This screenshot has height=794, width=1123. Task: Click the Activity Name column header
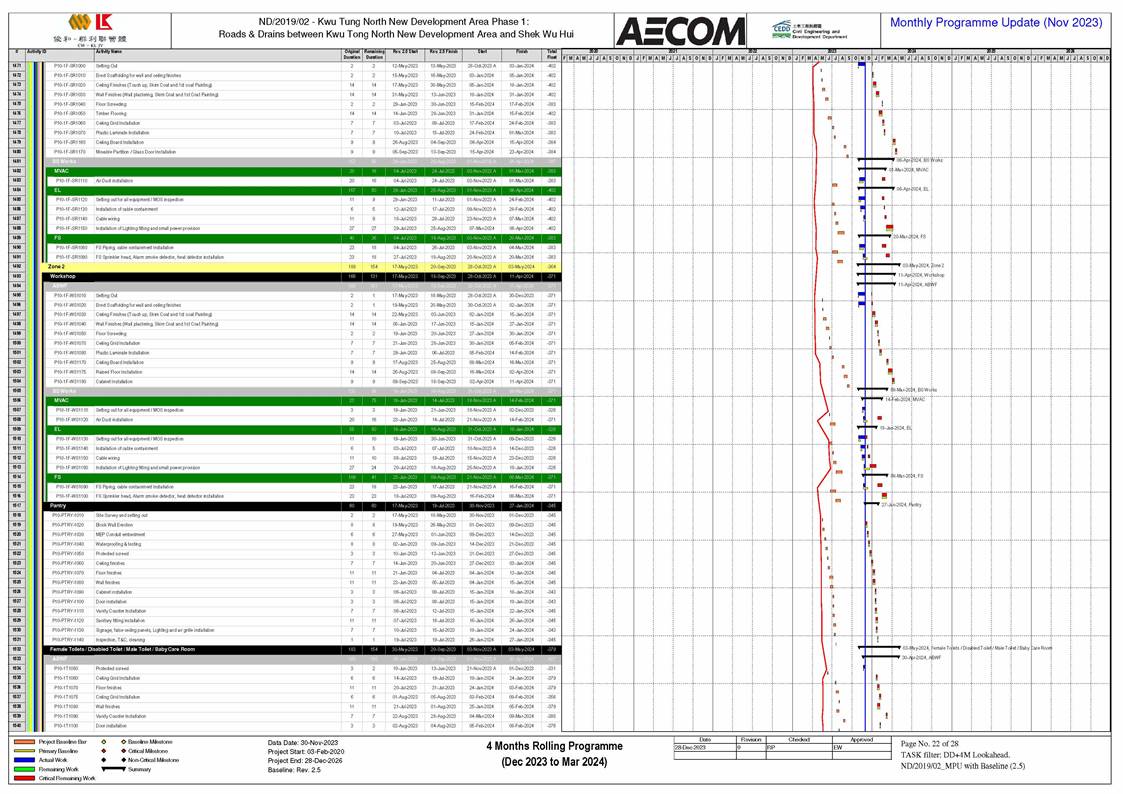coord(110,52)
